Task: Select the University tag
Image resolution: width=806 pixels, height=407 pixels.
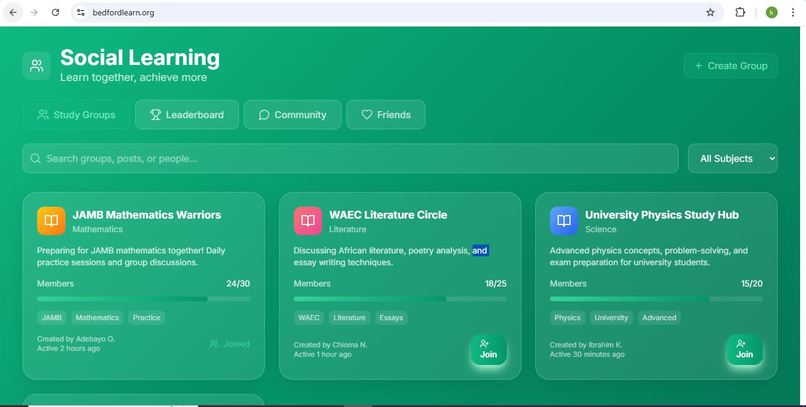Action: [611, 318]
